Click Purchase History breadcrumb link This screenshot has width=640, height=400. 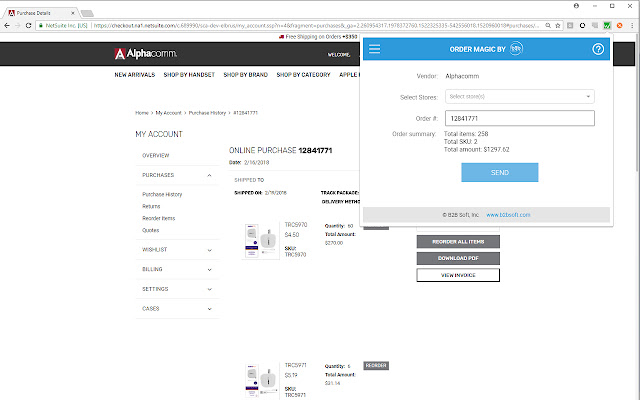tap(207, 113)
